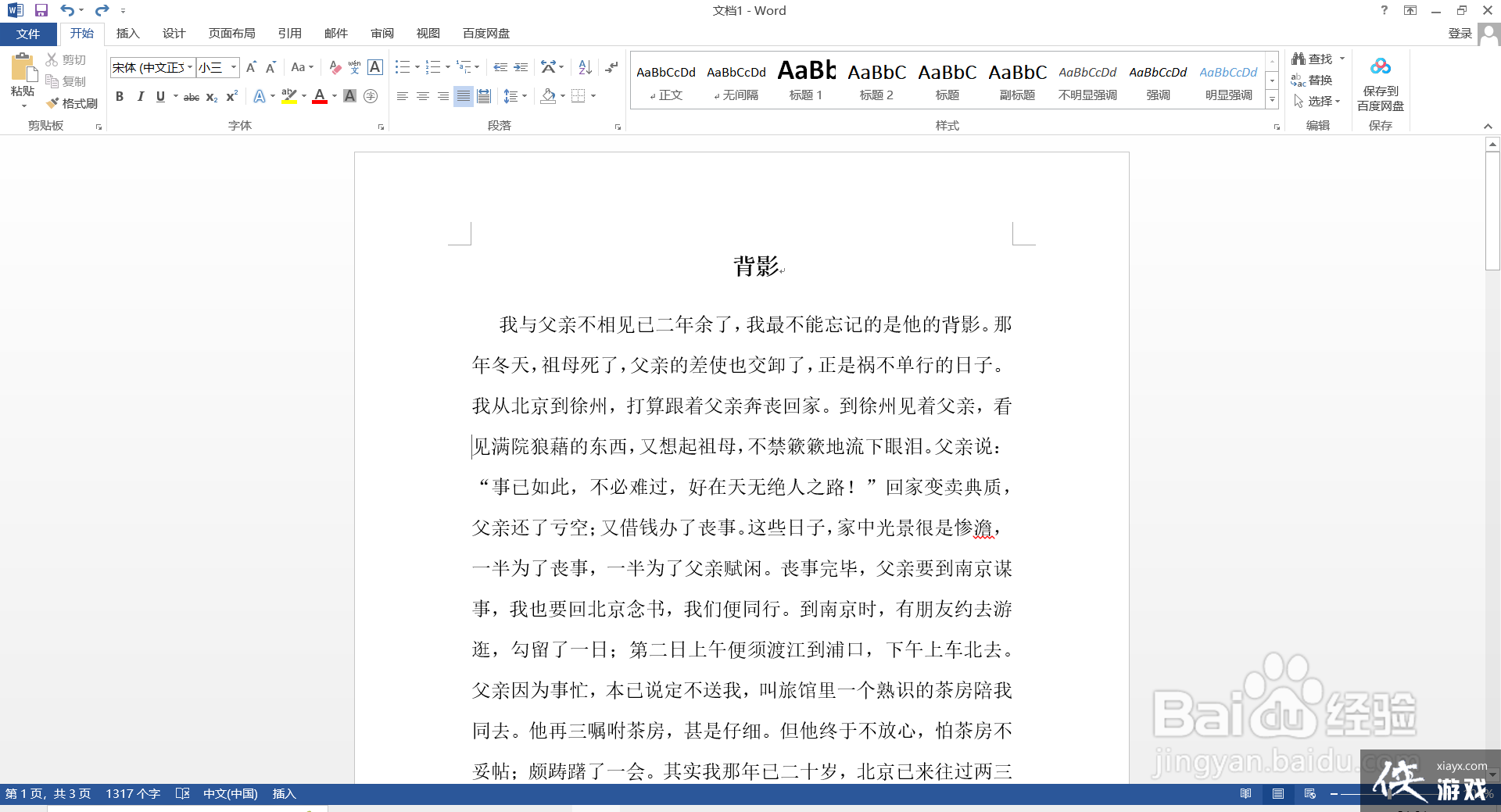Screen dimensions: 1501x812
Task: Switch to Web Layout view in status bar
Action: point(1310,793)
